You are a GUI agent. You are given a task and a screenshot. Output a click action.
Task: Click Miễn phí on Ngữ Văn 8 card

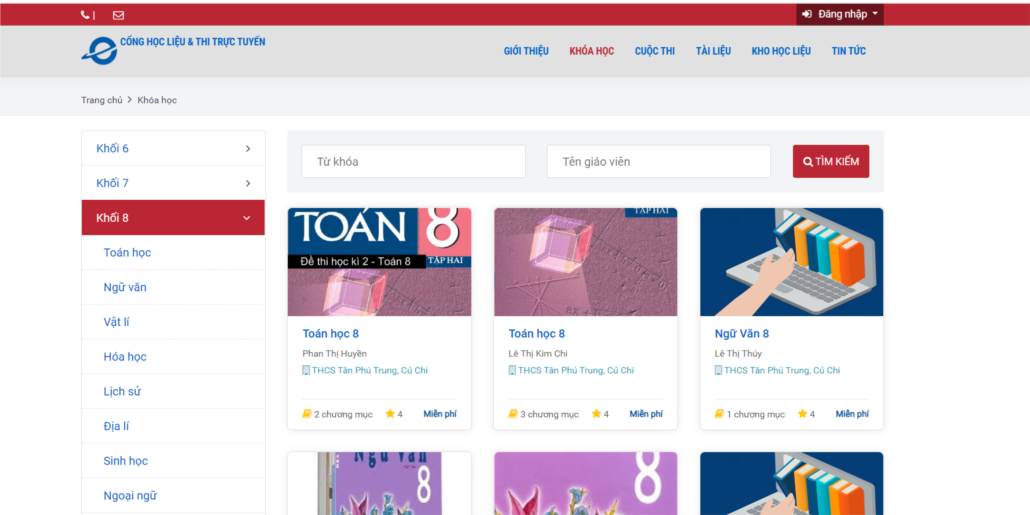click(852, 414)
